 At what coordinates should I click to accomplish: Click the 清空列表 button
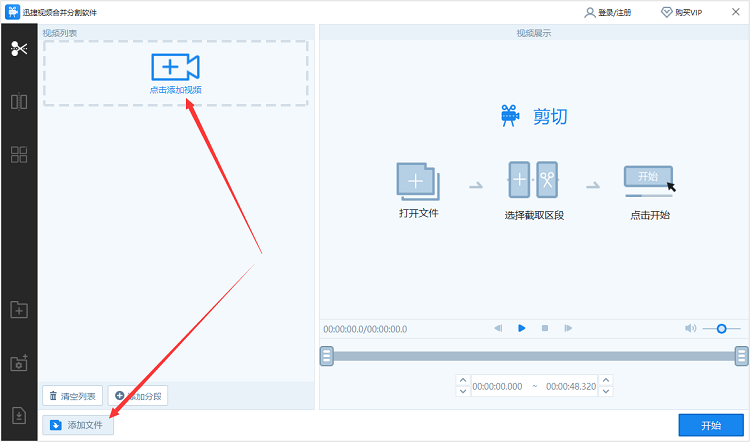73,396
